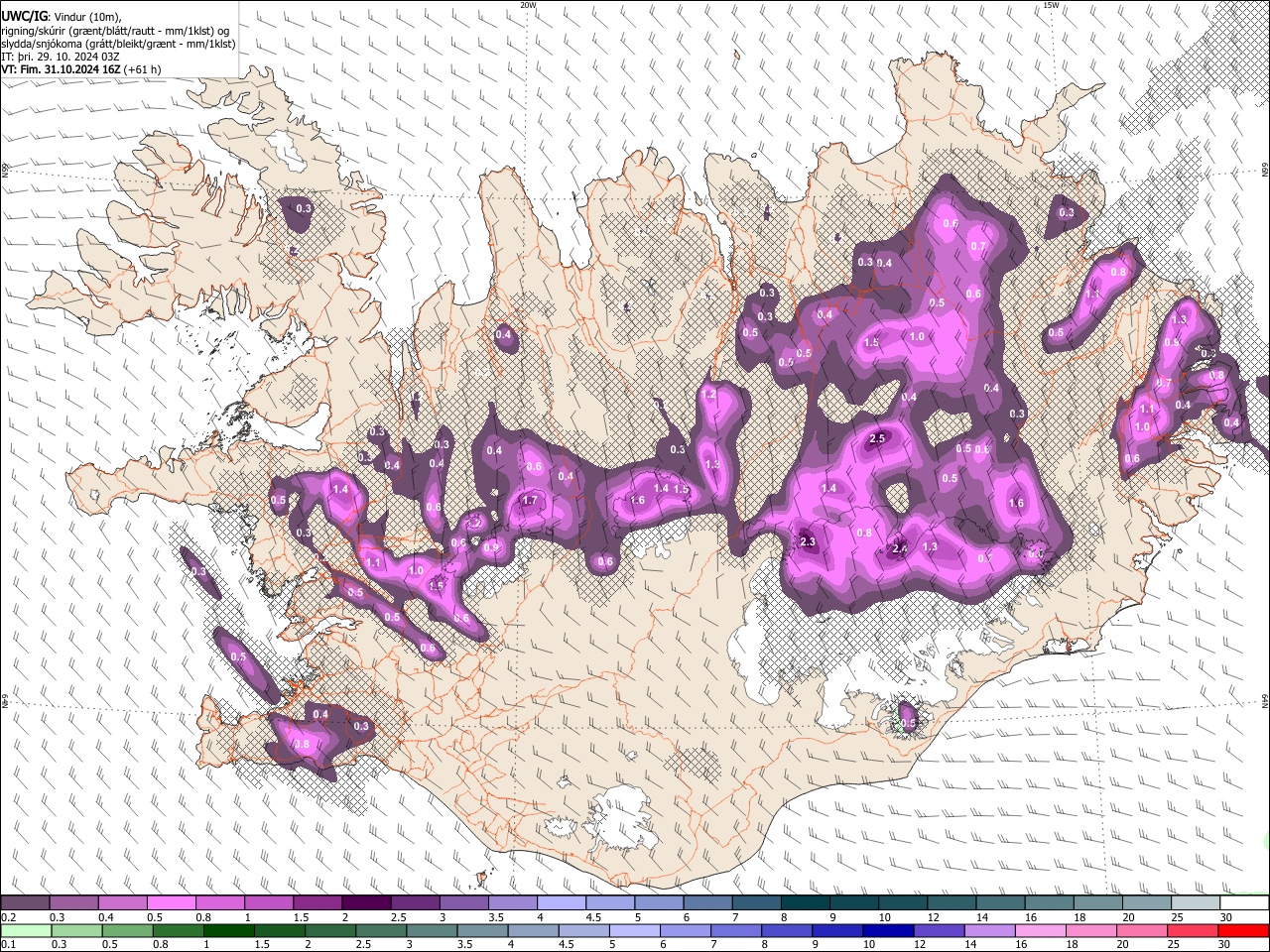
Task: Click the bright pink snow swatch between 0.5 and 0.8
Action: click(x=171, y=903)
